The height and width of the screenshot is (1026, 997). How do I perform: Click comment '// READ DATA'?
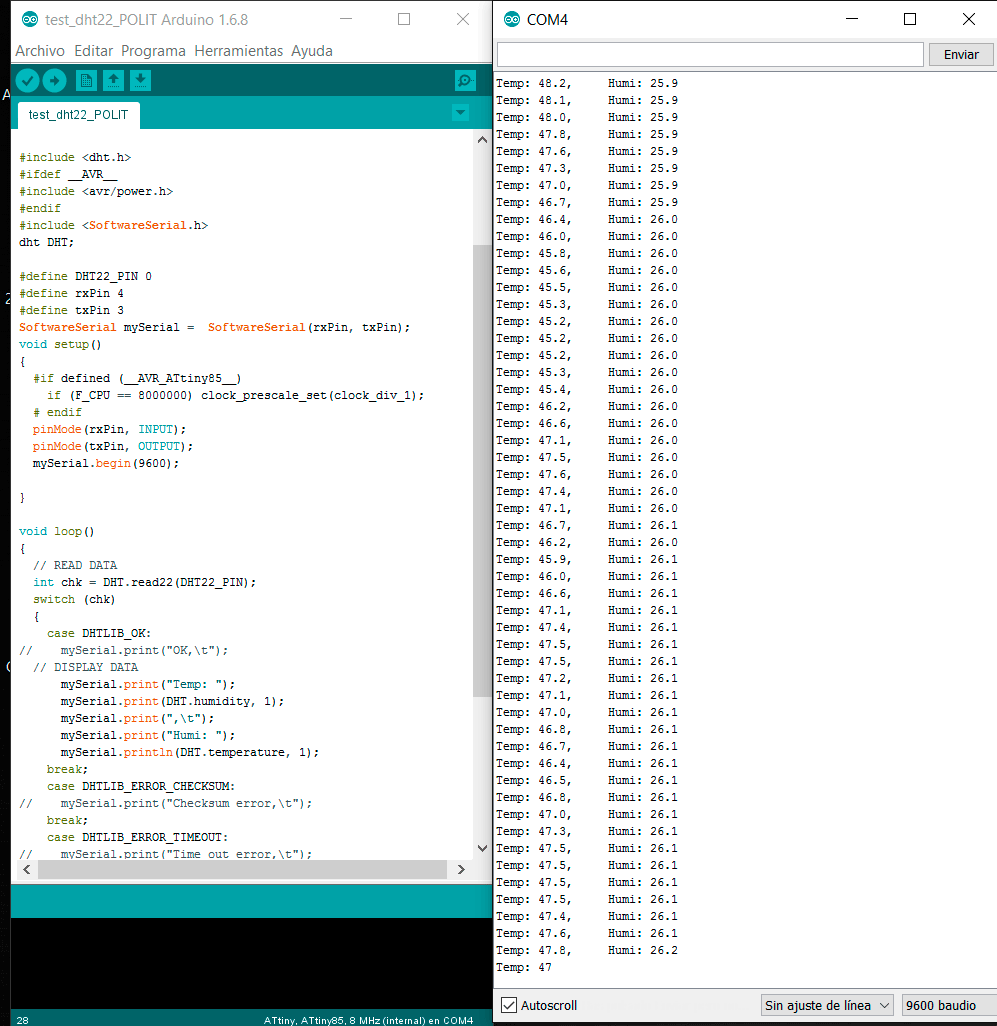coord(75,565)
